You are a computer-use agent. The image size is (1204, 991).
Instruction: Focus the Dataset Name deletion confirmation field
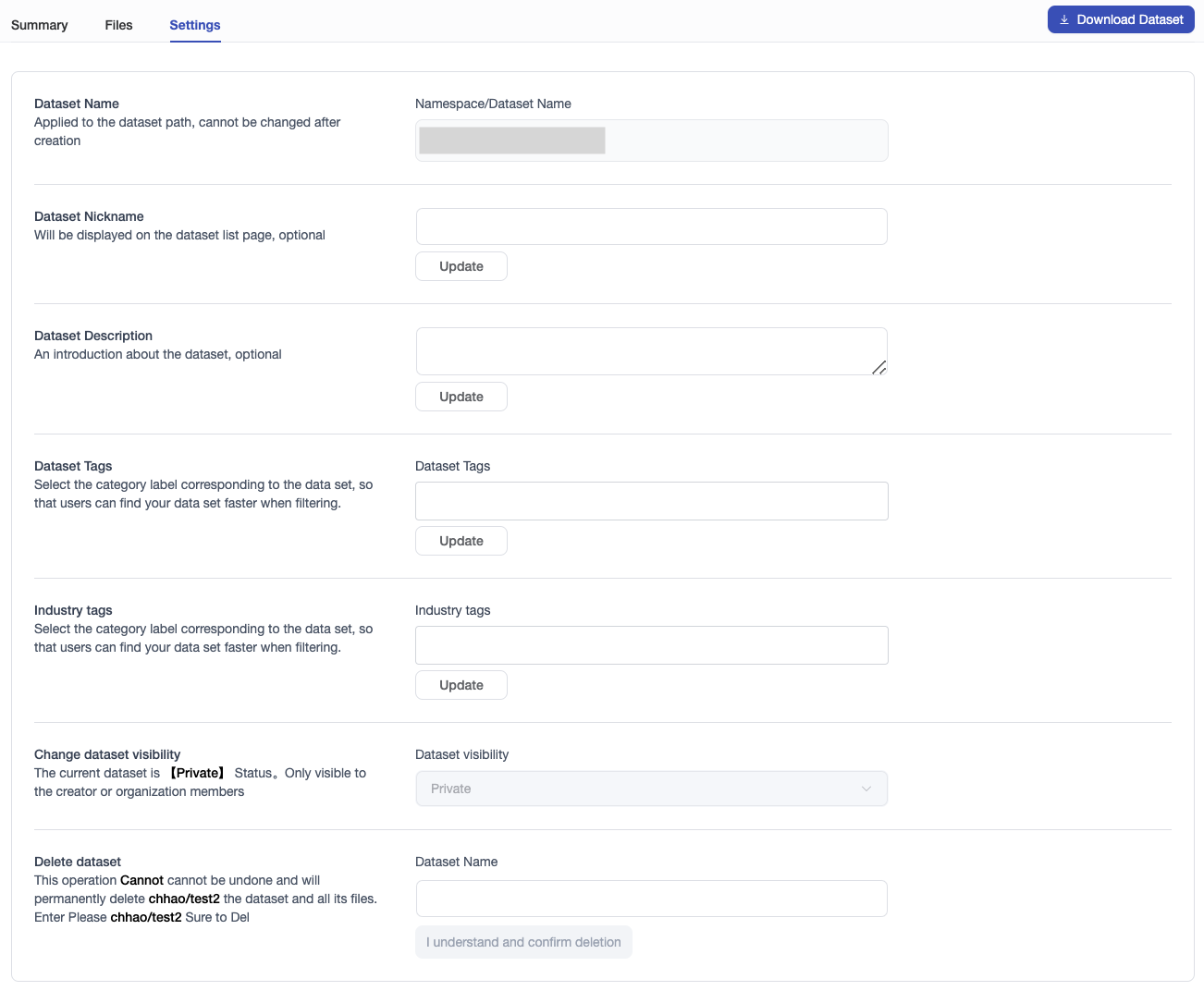[x=651, y=899]
